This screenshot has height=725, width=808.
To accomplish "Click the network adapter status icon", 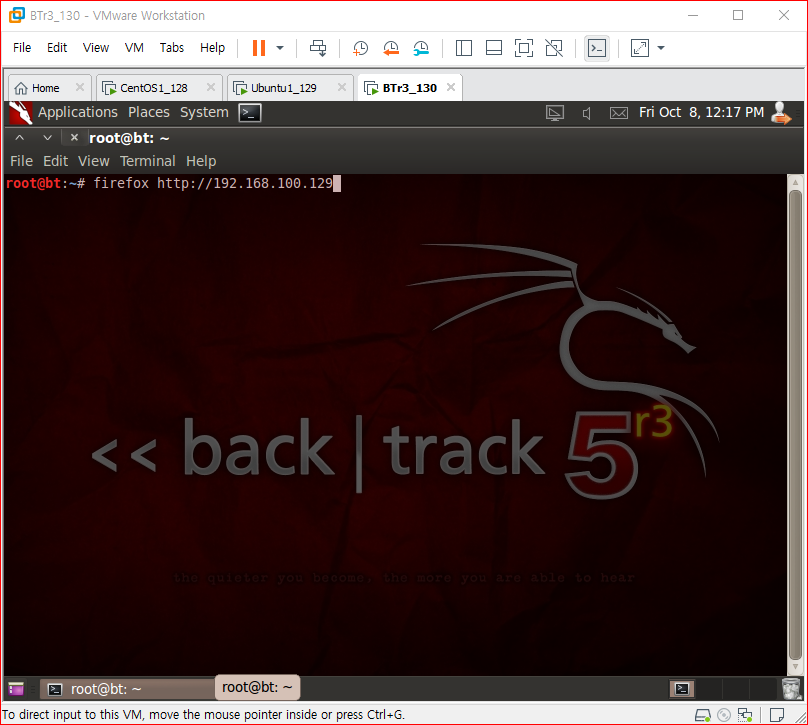I will pos(745,715).
